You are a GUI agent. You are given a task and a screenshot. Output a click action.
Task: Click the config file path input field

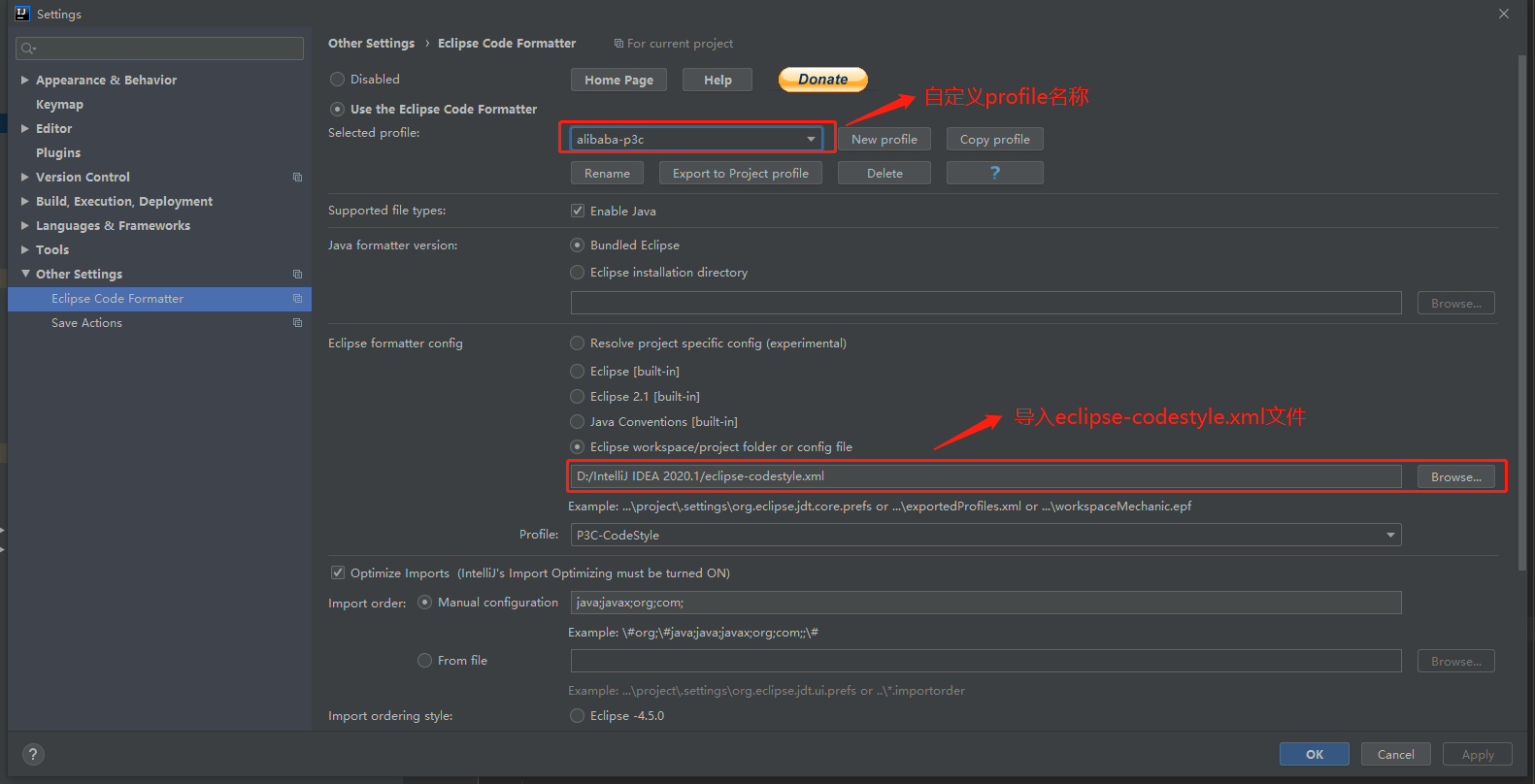[x=986, y=476]
